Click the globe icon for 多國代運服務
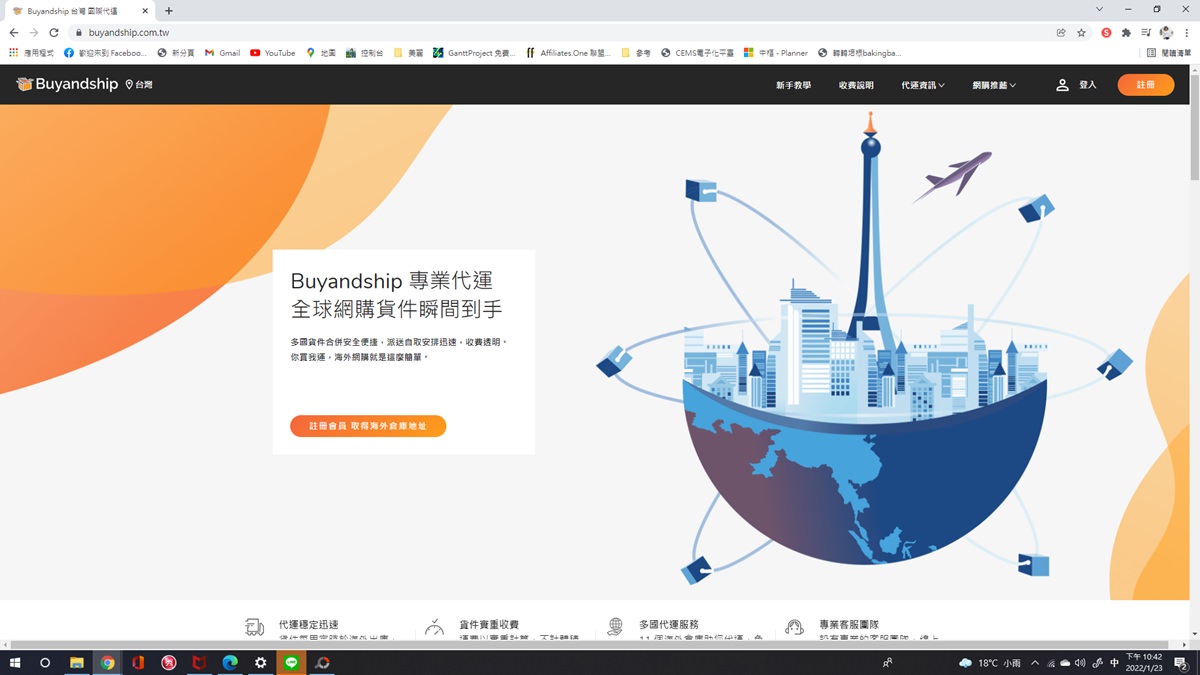Screen dimensions: 1200x675 pyautogui.click(x=615, y=627)
